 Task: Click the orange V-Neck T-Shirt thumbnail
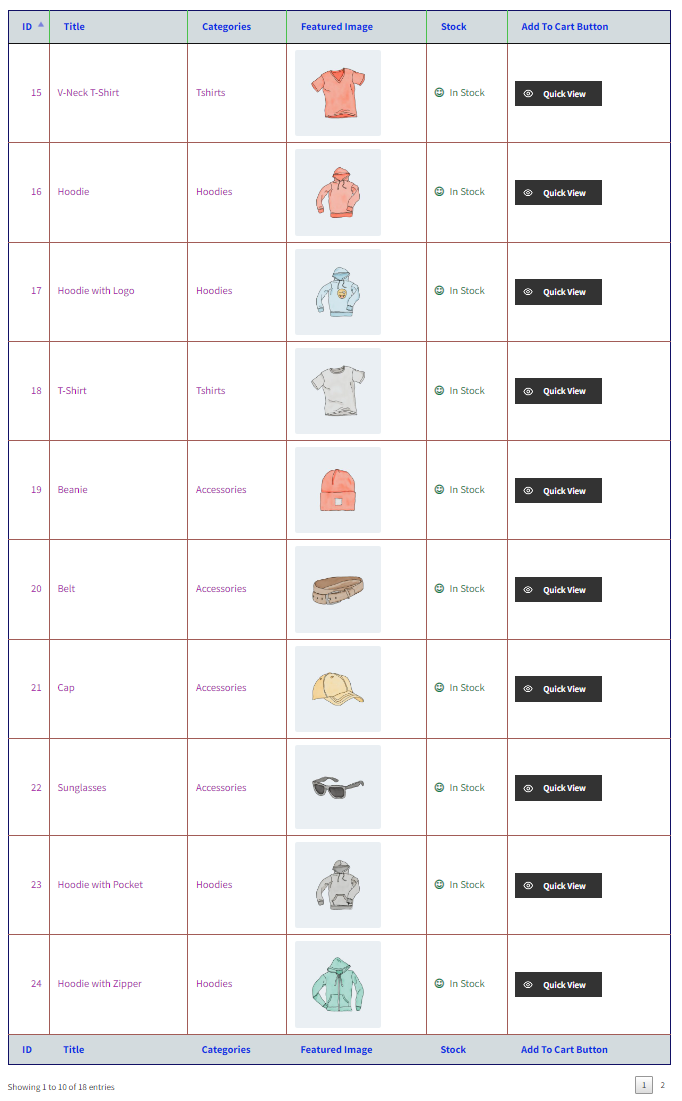[x=338, y=93]
